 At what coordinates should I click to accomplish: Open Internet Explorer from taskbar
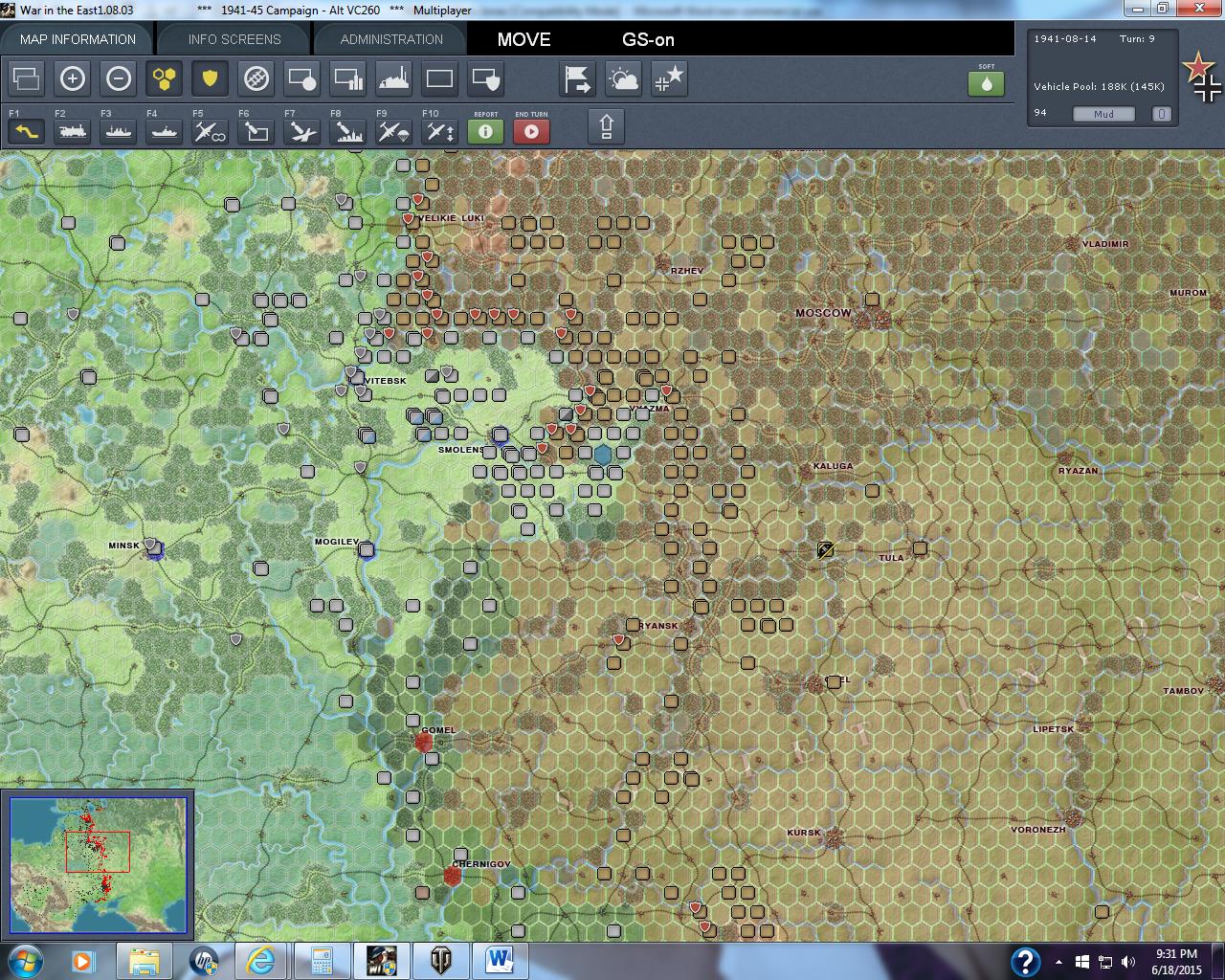point(261,961)
